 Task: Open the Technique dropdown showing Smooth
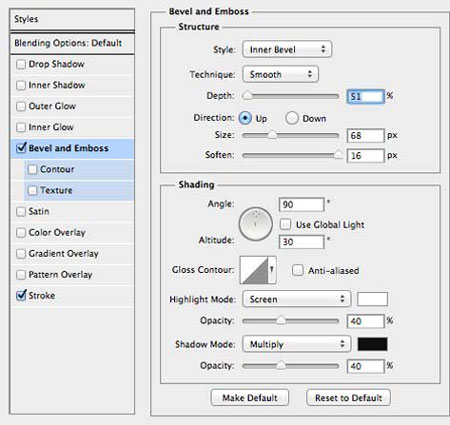tap(280, 74)
